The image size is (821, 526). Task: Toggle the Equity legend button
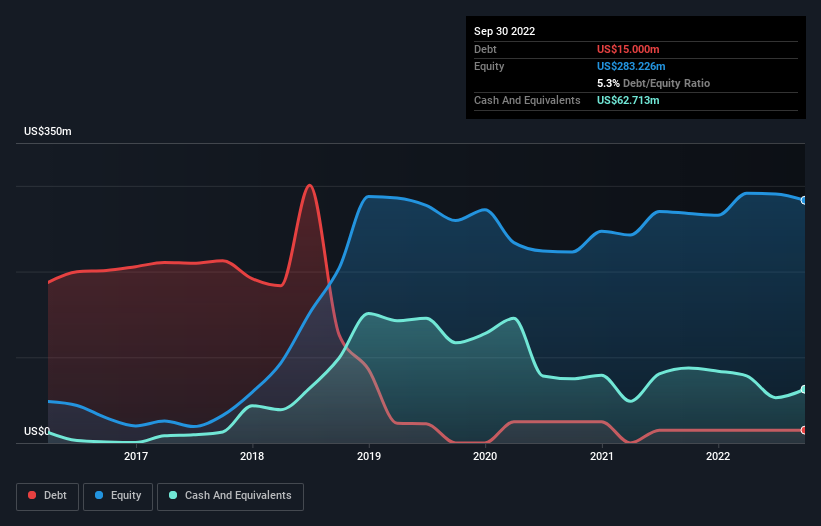coord(118,496)
